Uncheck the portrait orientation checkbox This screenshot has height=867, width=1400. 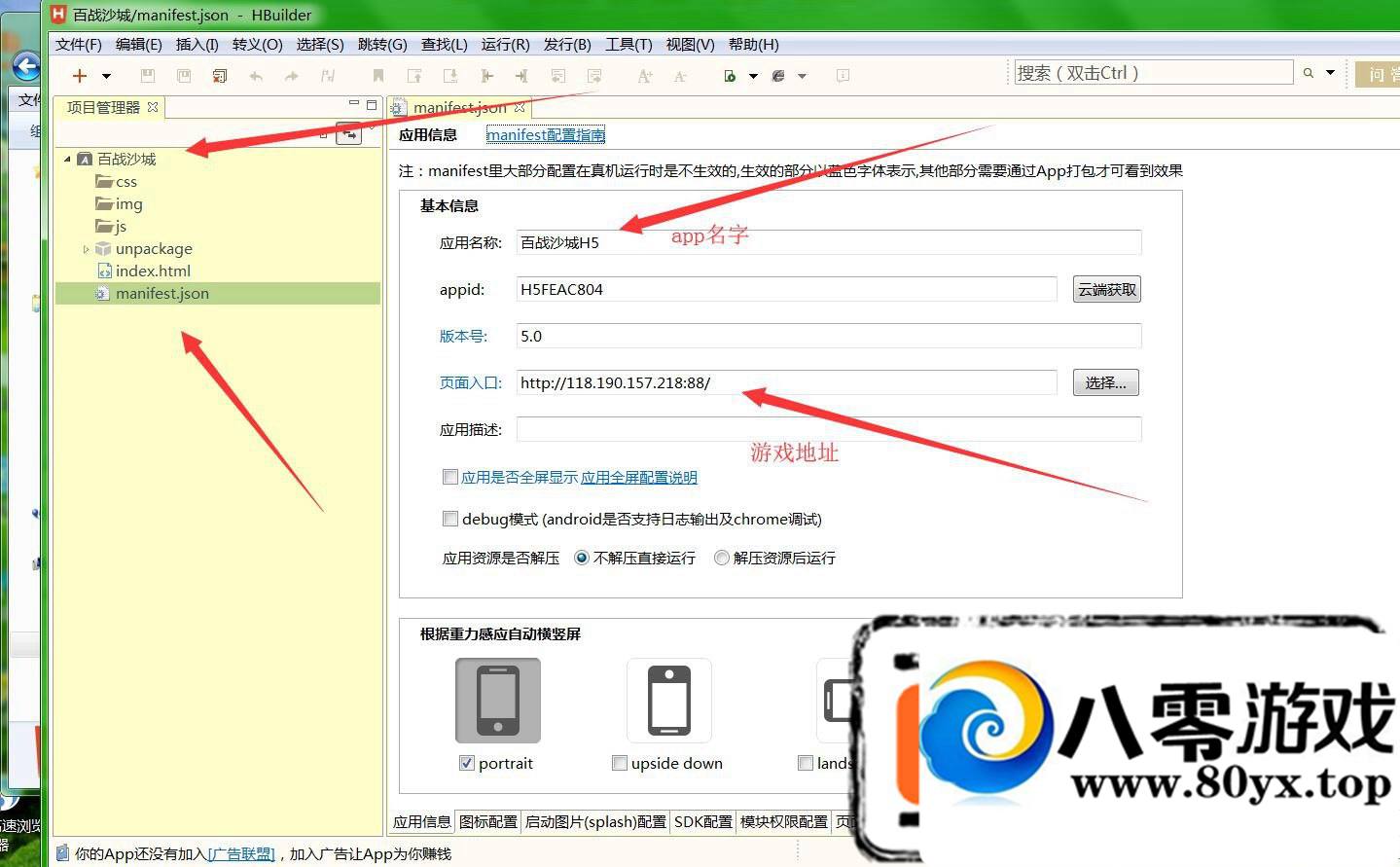(466, 763)
